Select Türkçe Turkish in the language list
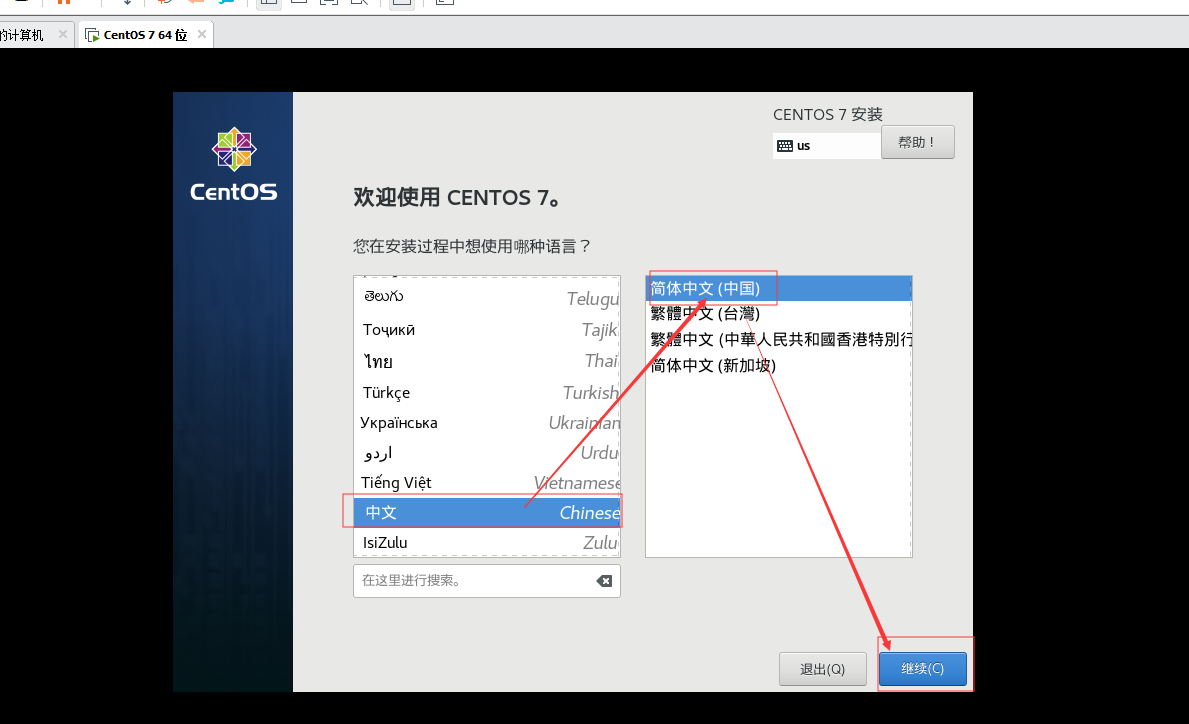The image size is (1189, 724). click(x=487, y=393)
